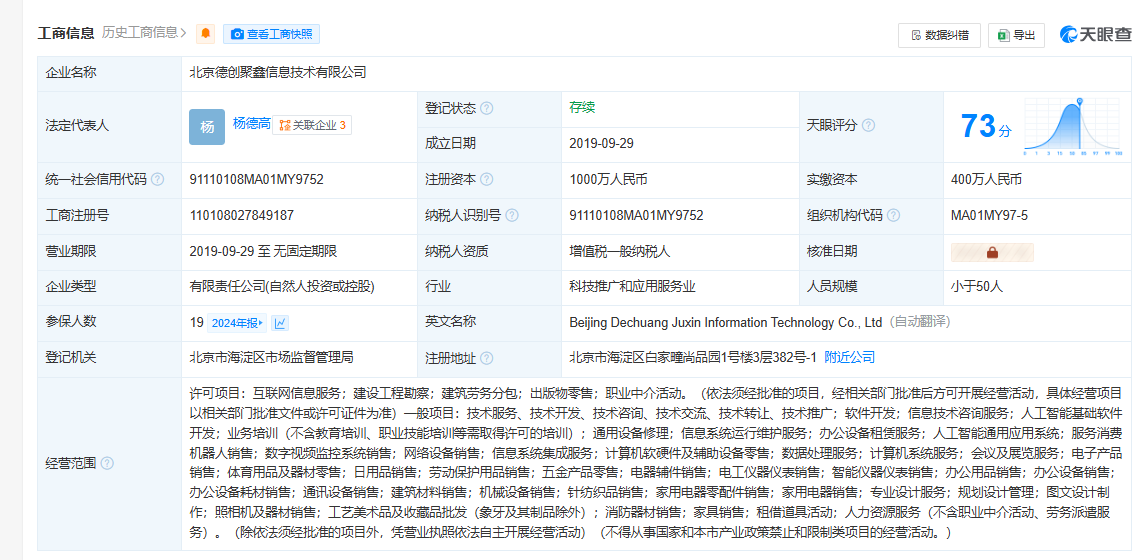Click taxpayer ID value under 纳税人识别号
This screenshot has height=560, width=1145.
637,215
